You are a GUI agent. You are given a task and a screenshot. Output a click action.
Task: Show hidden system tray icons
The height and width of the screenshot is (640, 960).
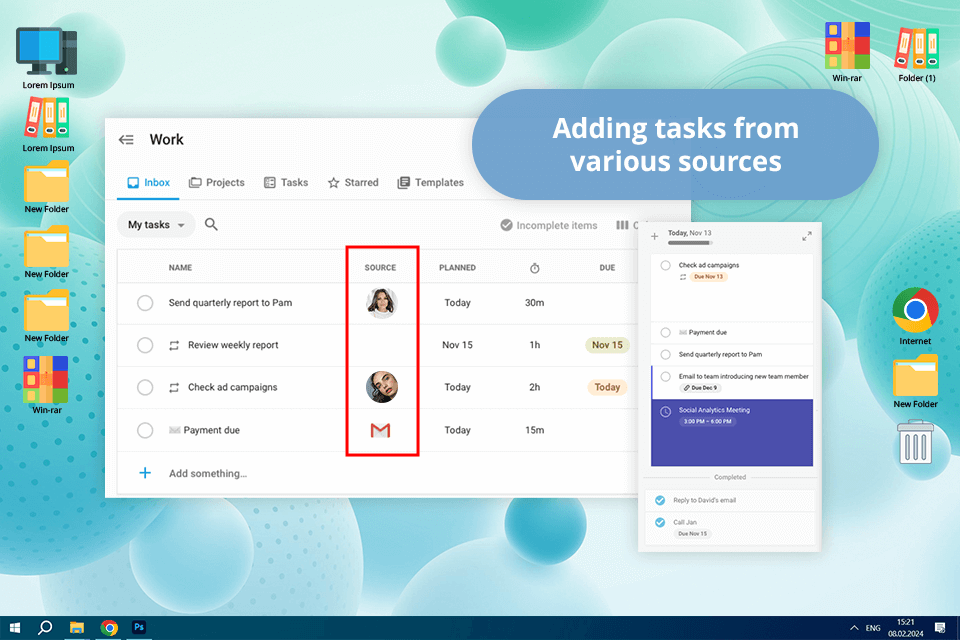coord(854,628)
